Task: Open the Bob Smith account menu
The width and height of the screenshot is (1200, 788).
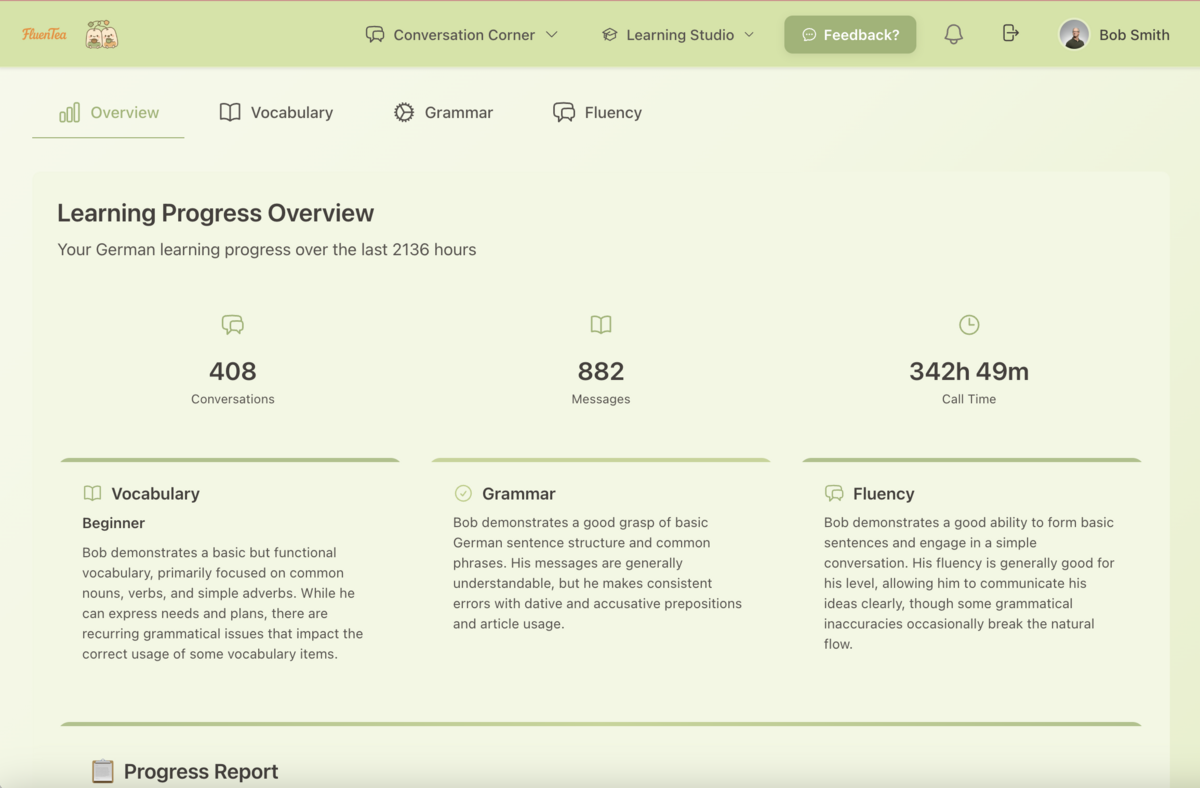Action: 1113,34
